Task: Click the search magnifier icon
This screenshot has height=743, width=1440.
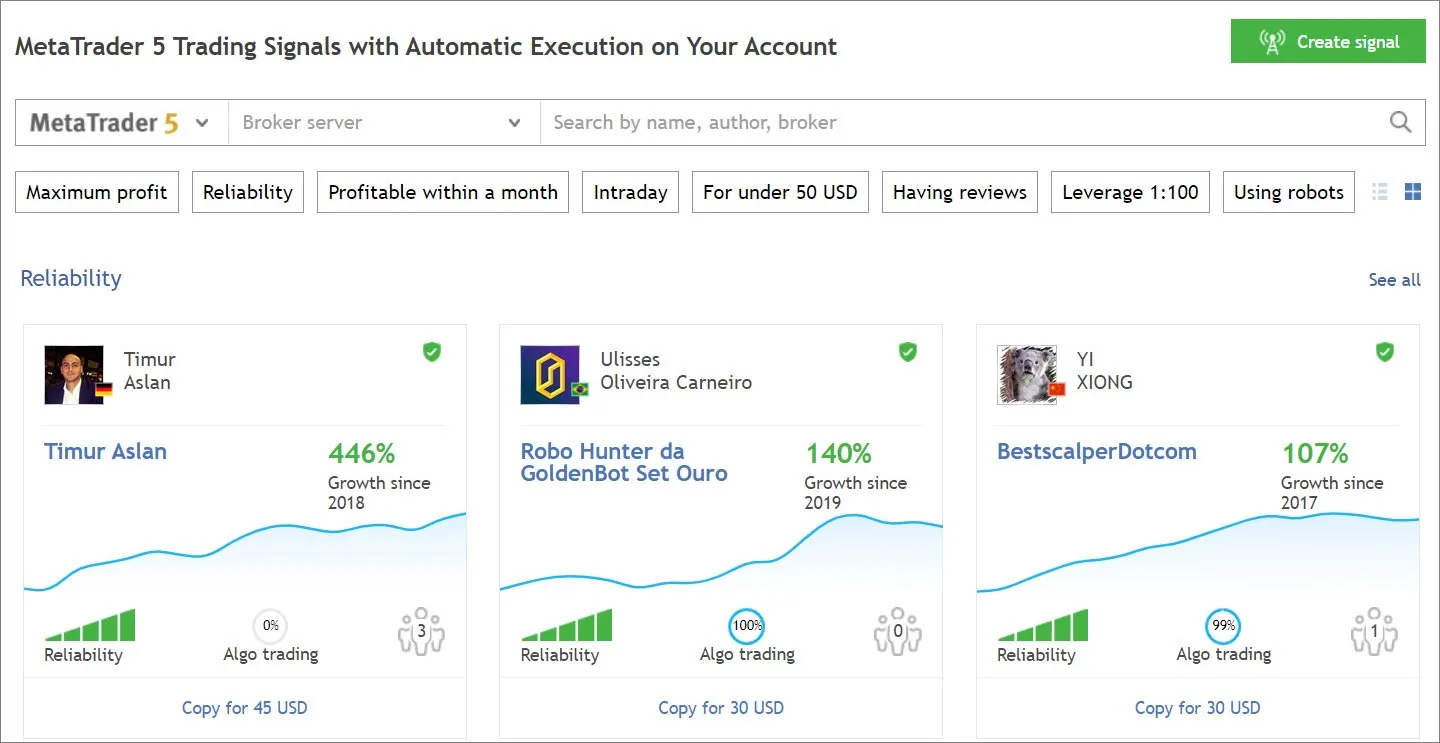Action: [1399, 121]
